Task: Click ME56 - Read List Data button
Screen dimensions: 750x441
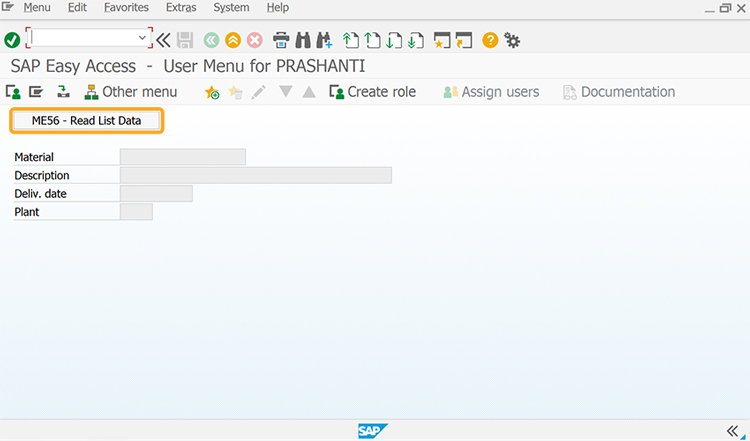Action: click(x=87, y=121)
